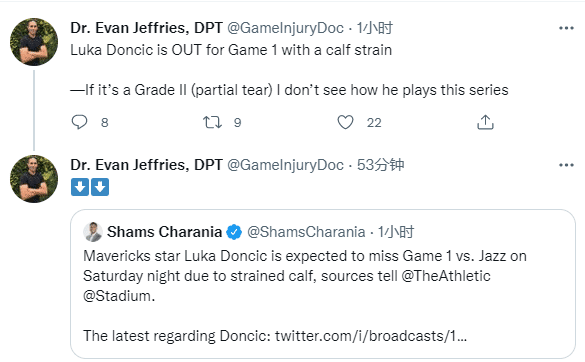This screenshot has height=362, width=585.
Task: Open Shams Charania's small profile picture
Action: 93,232
